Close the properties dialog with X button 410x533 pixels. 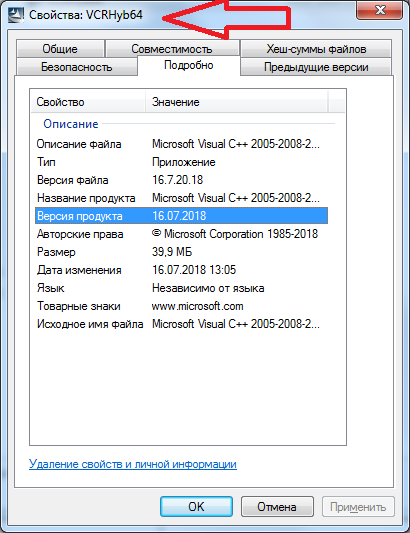point(379,10)
